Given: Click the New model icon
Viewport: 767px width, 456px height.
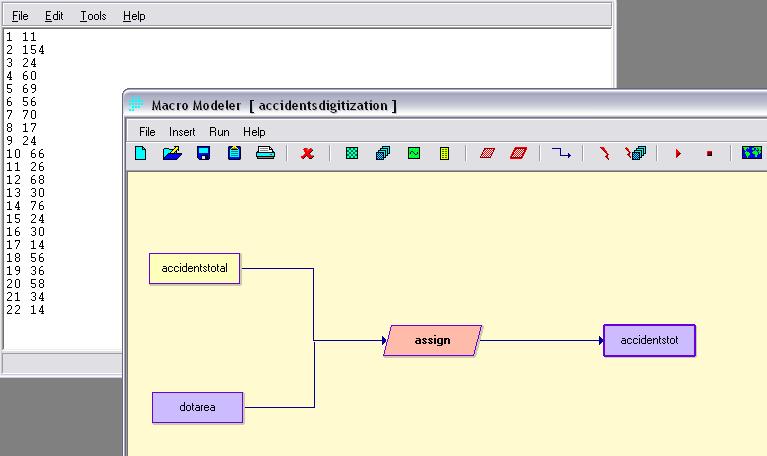Looking at the screenshot, I should (141, 153).
